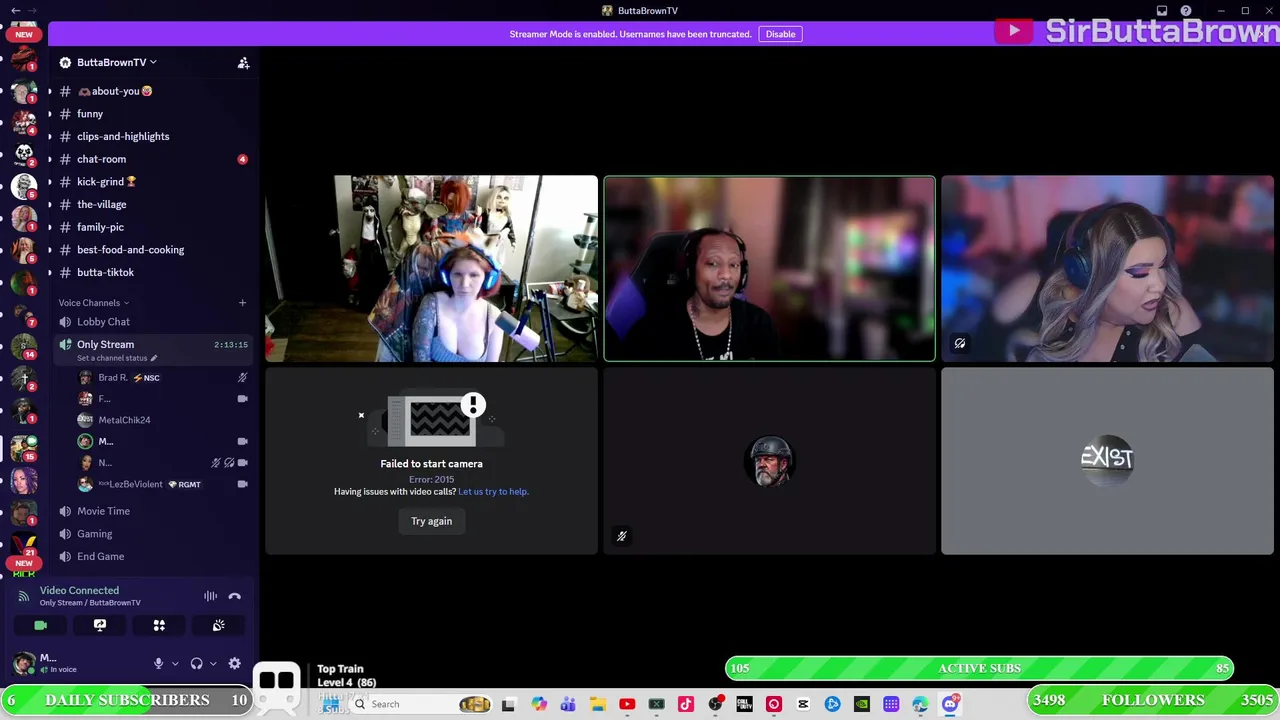Image resolution: width=1280 pixels, height=720 pixels.
Task: Select LezBeViolent in voice member list
Action: [162, 484]
